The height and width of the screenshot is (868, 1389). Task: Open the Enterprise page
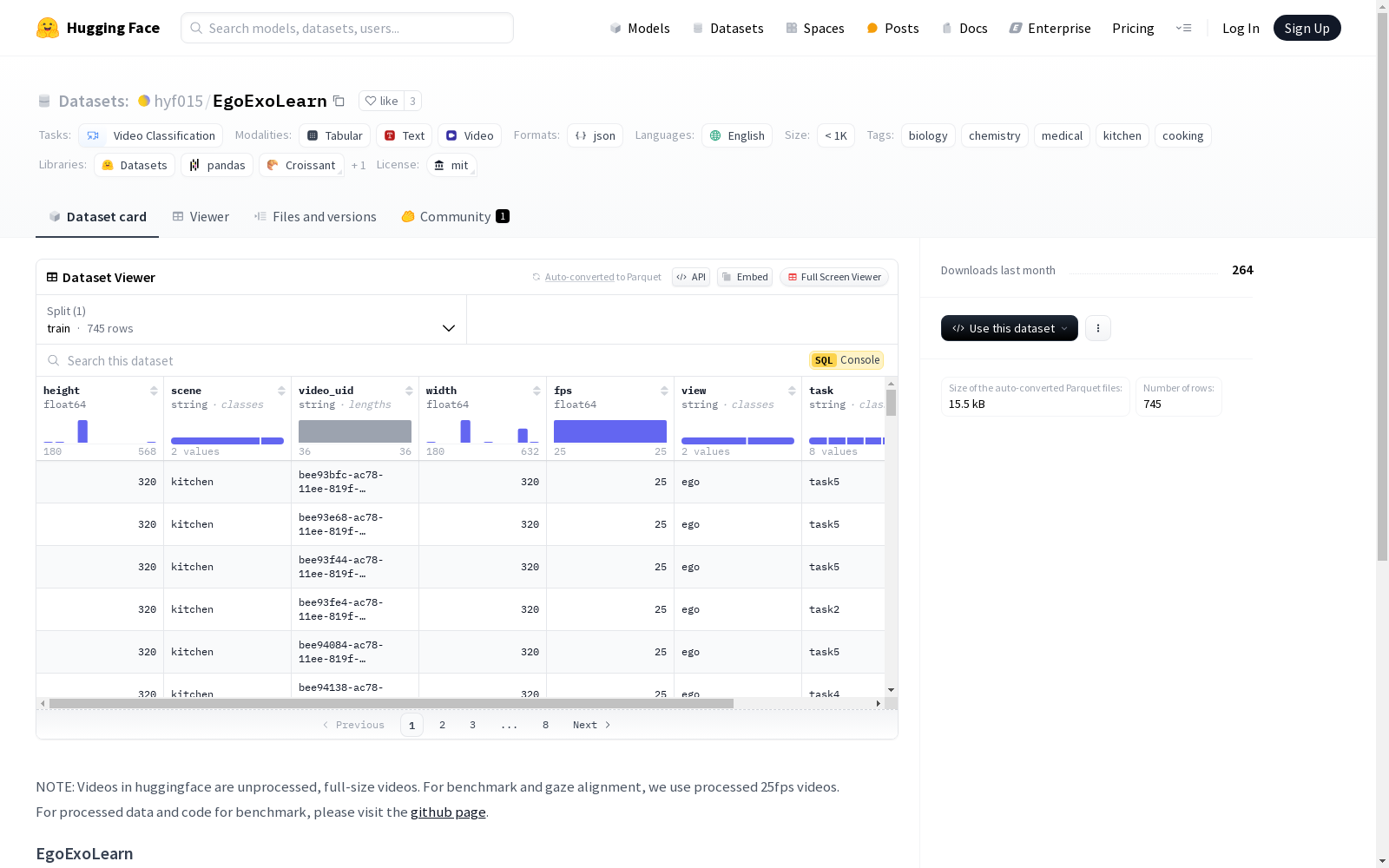1050,28
